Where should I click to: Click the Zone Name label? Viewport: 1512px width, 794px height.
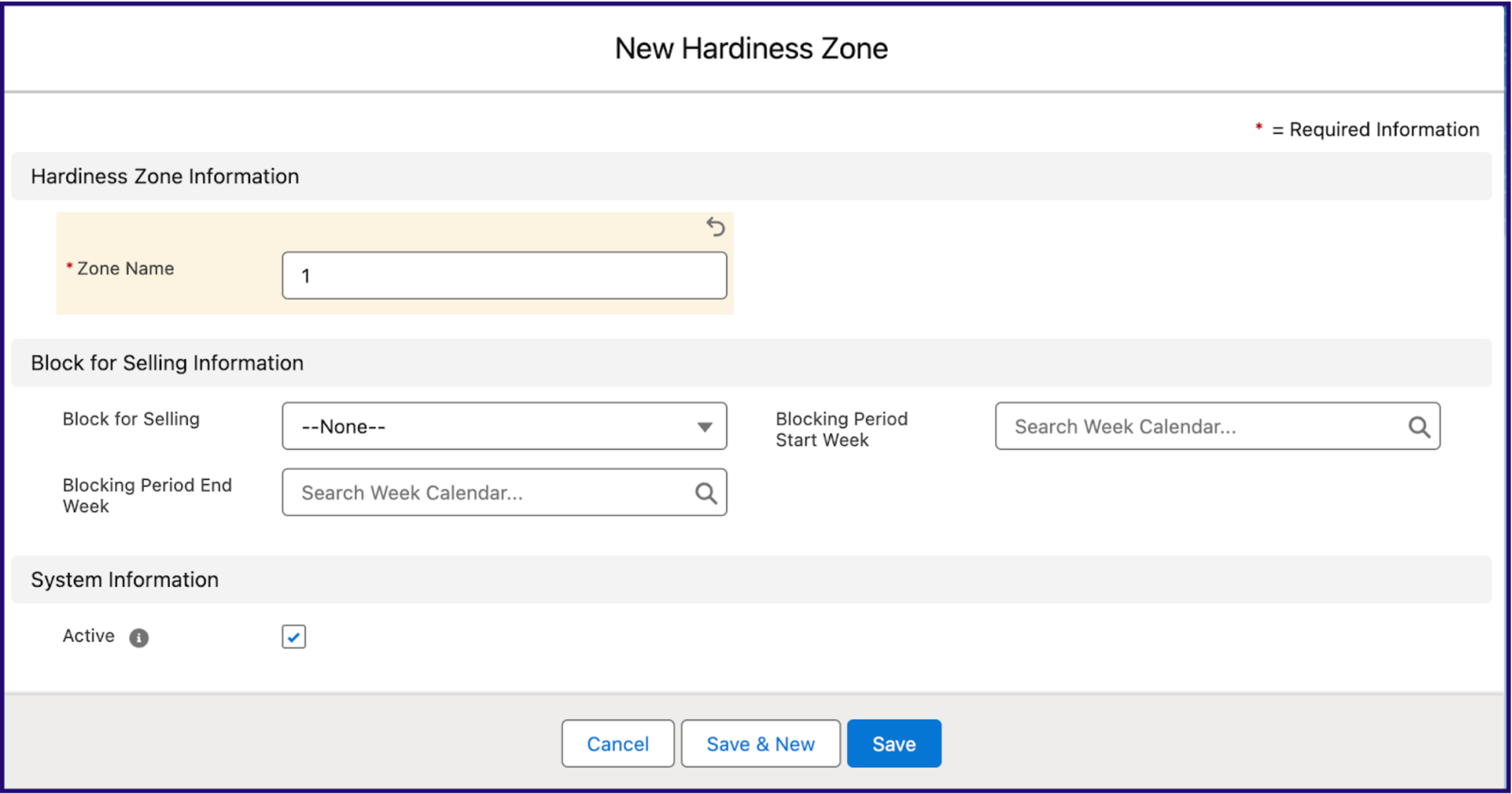[126, 268]
